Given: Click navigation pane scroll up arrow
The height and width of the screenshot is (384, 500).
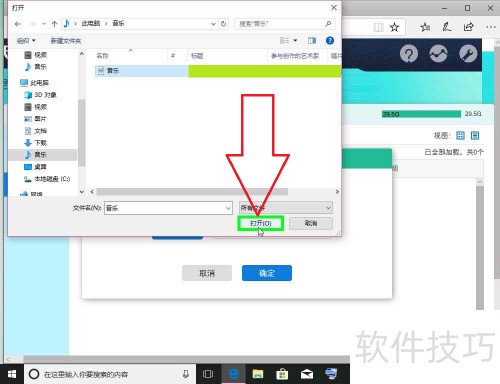Looking at the screenshot, I should 82,54.
